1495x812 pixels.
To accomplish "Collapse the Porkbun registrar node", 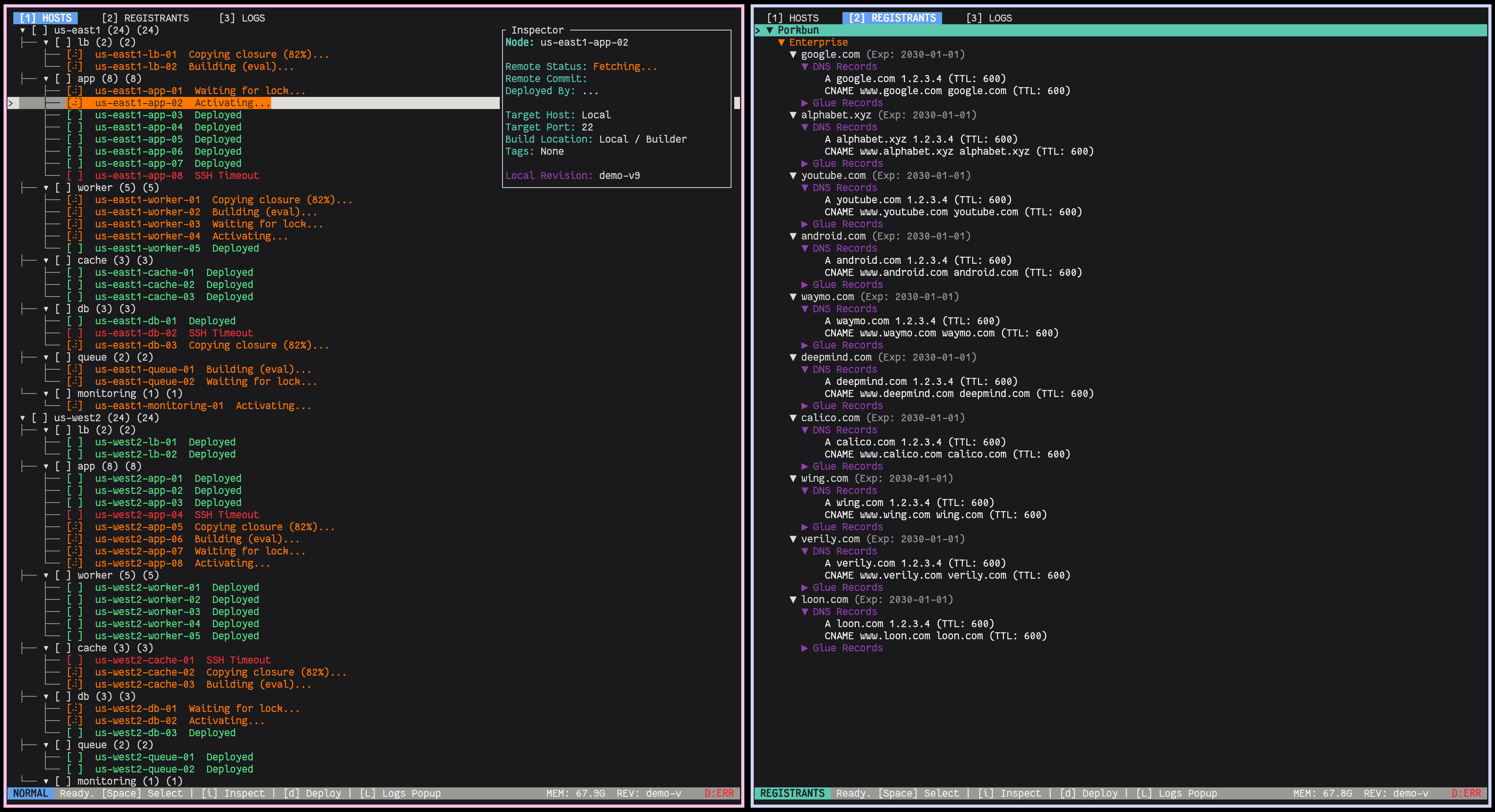I will pyautogui.click(x=769, y=30).
